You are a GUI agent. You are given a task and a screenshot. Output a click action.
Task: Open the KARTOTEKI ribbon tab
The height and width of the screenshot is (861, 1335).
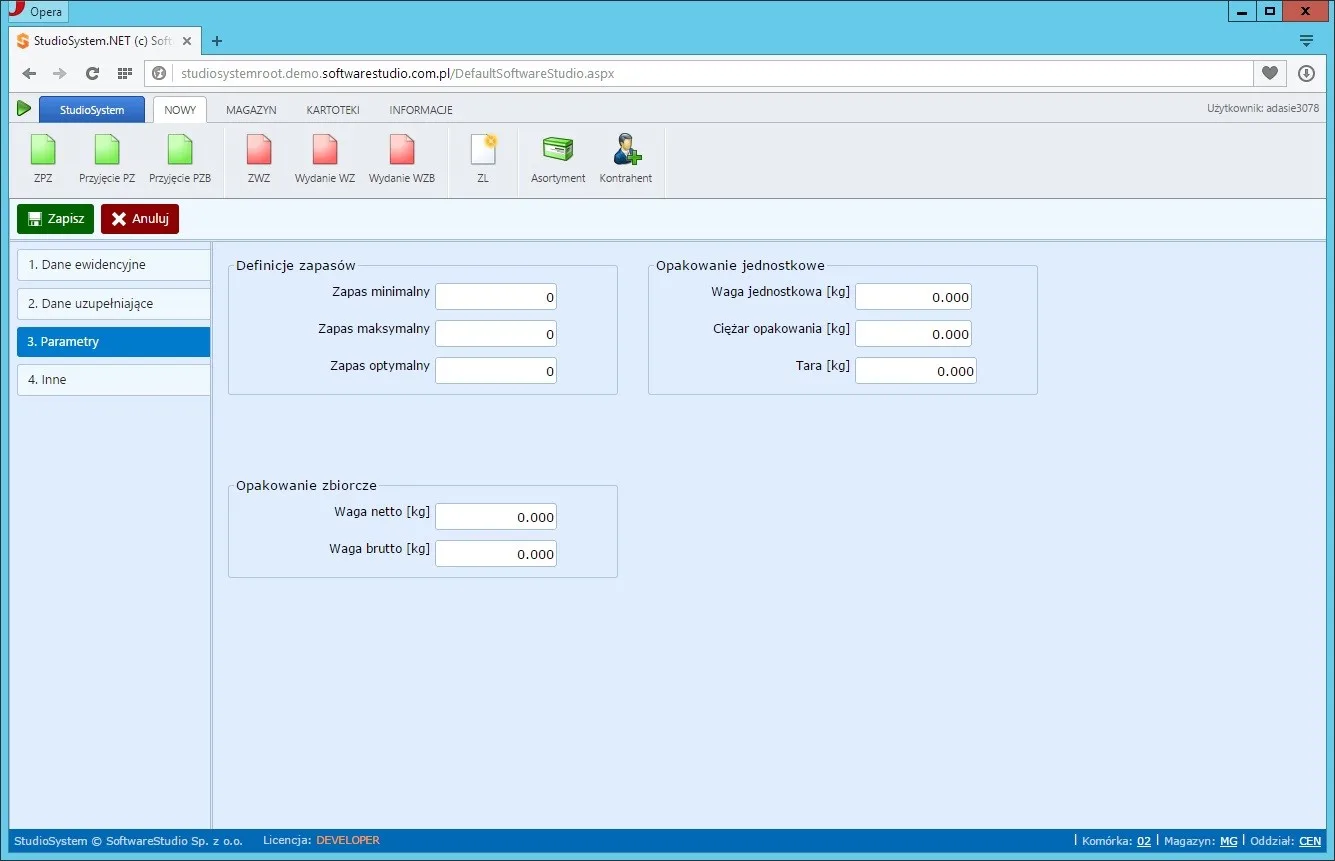333,110
